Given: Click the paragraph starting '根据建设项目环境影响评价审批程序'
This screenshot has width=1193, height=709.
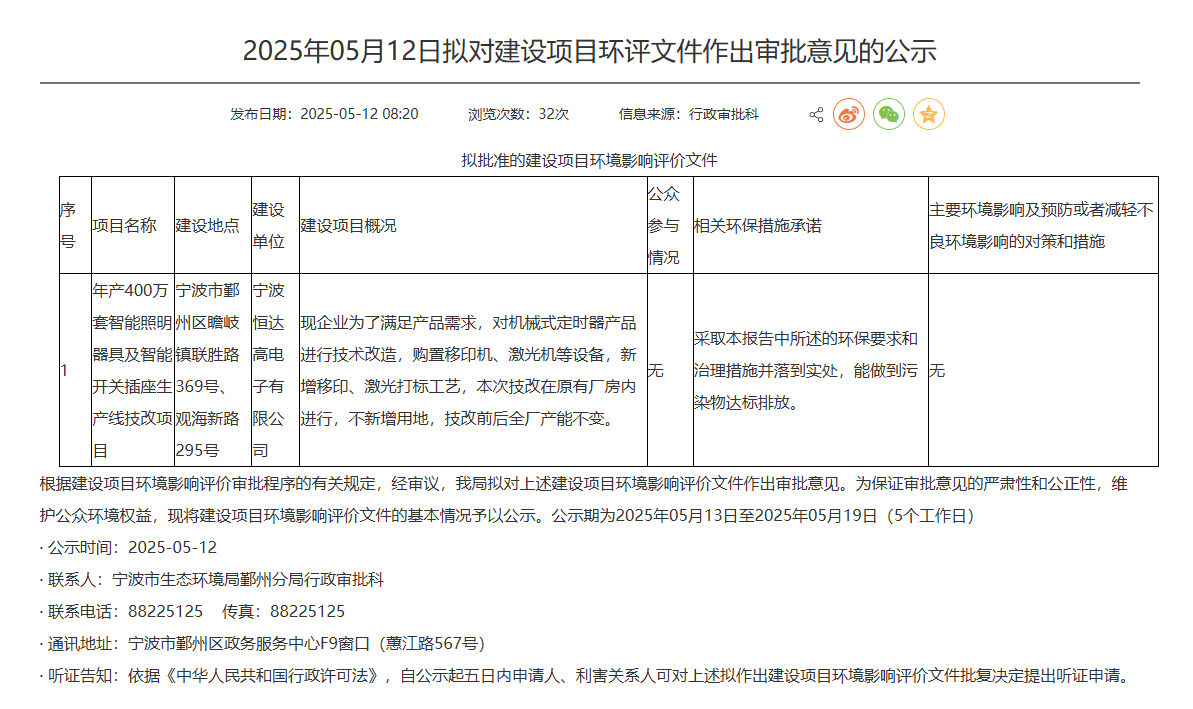Looking at the screenshot, I should 584,500.
